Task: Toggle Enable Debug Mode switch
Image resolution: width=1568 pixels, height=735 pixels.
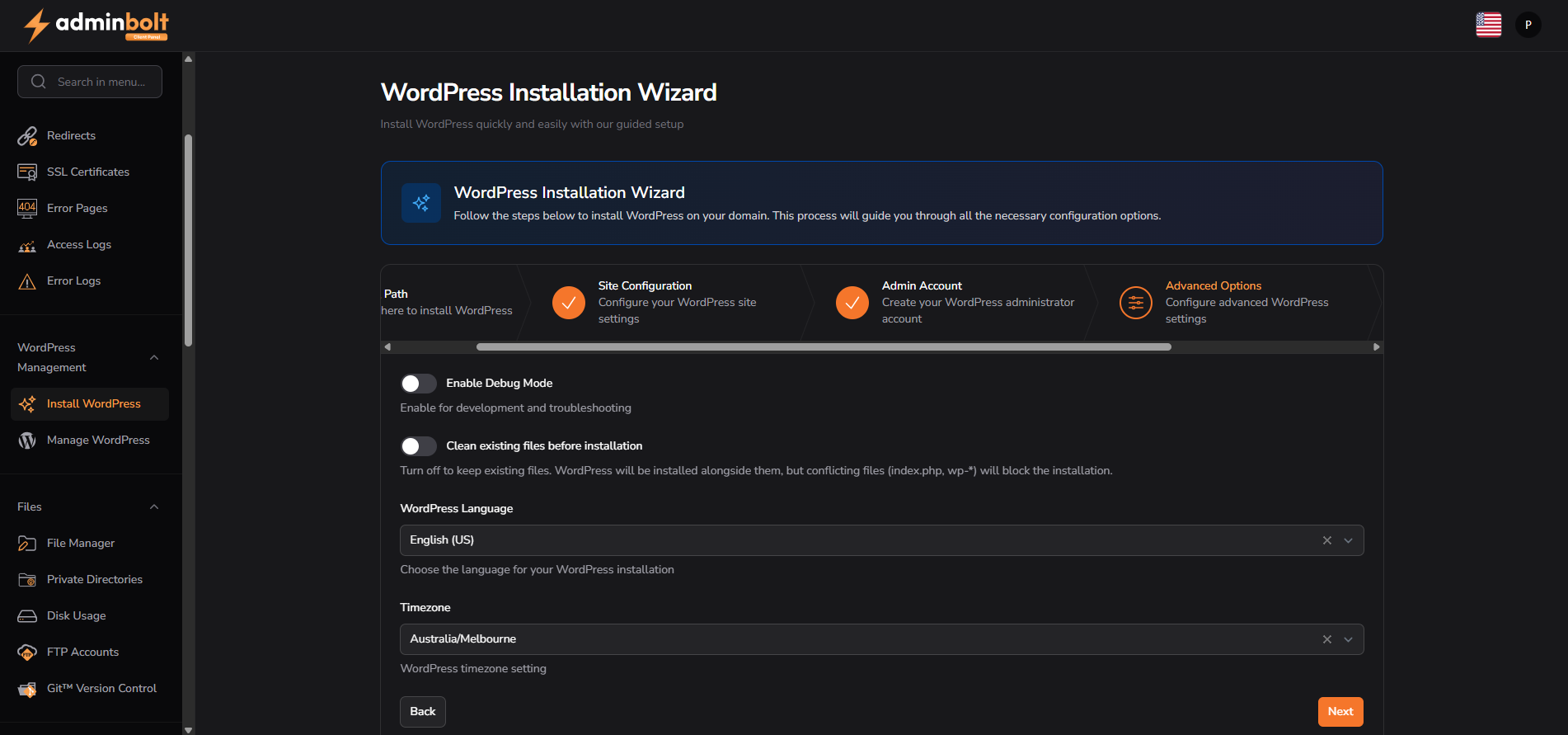Action: tap(419, 384)
